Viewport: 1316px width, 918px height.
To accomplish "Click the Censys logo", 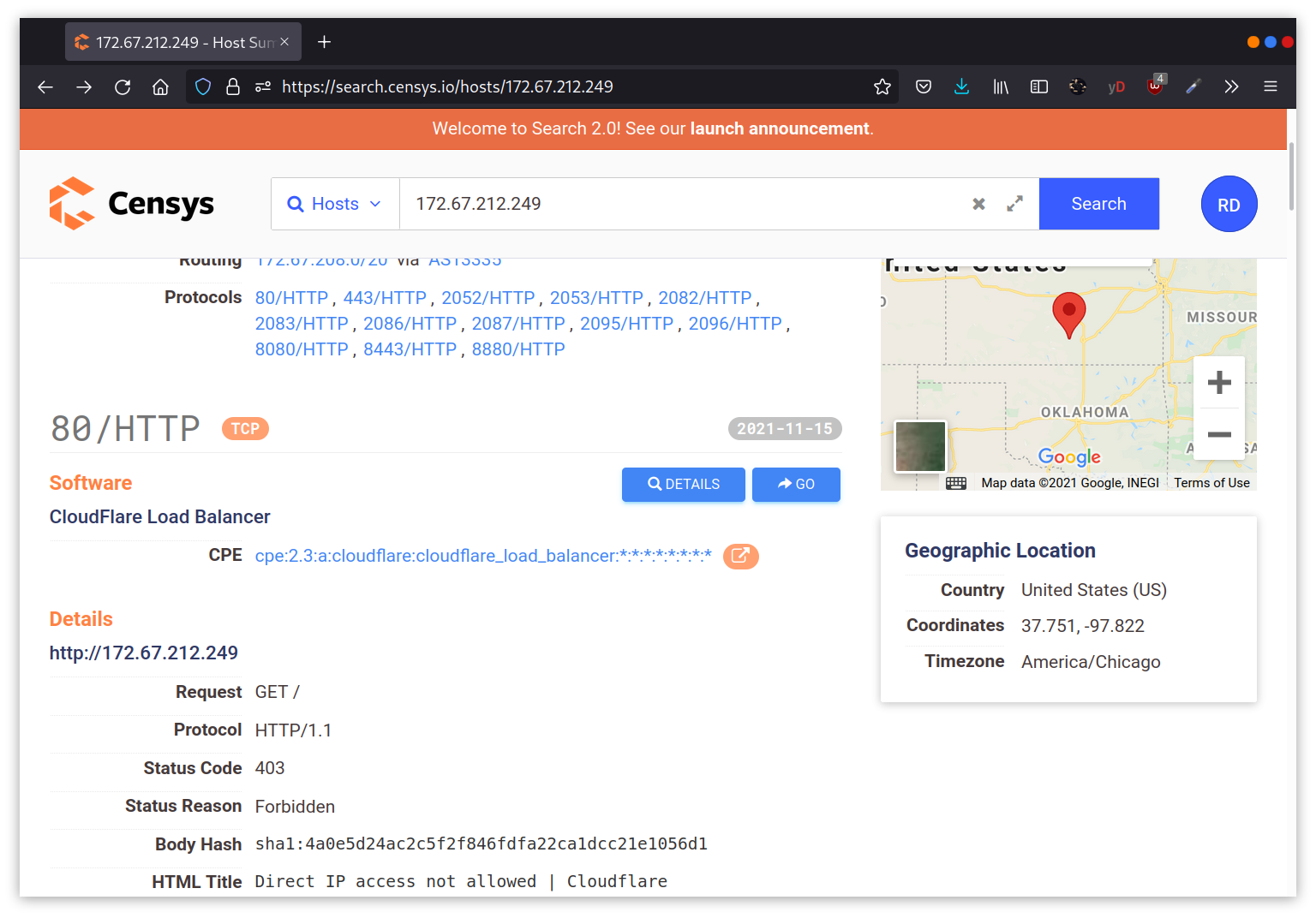I will [131, 204].
